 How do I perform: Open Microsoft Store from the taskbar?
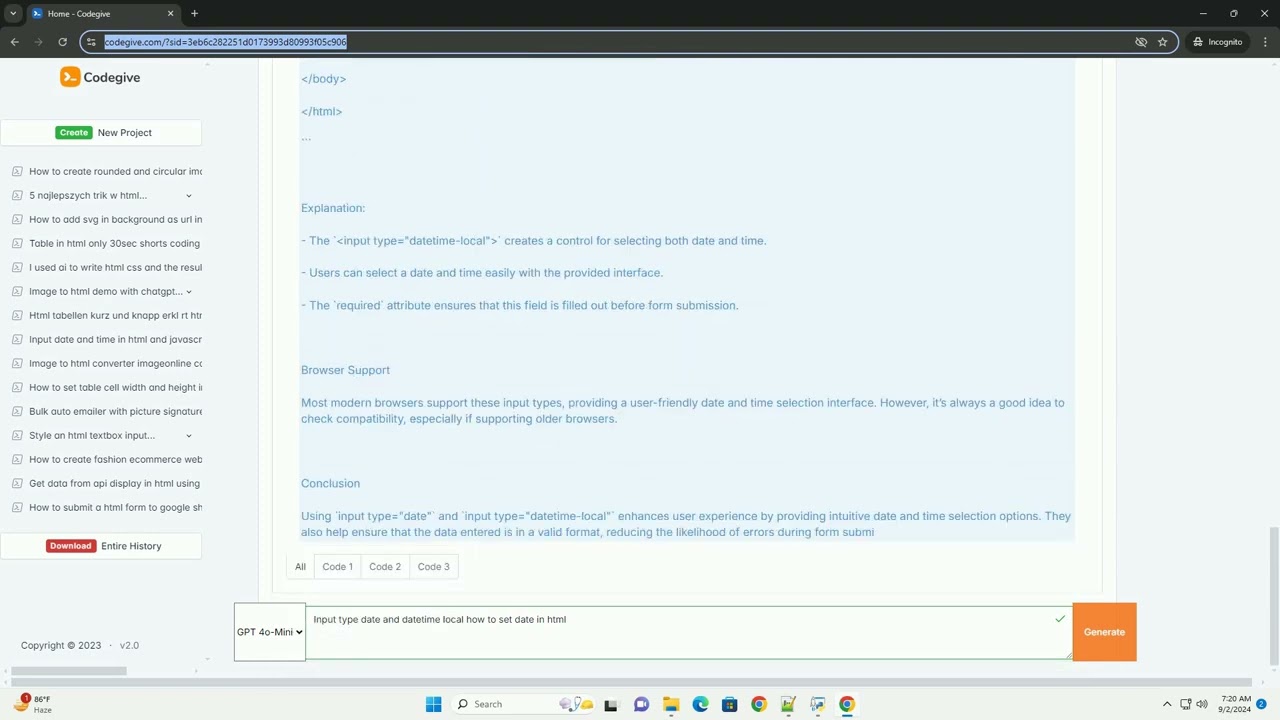(x=729, y=704)
